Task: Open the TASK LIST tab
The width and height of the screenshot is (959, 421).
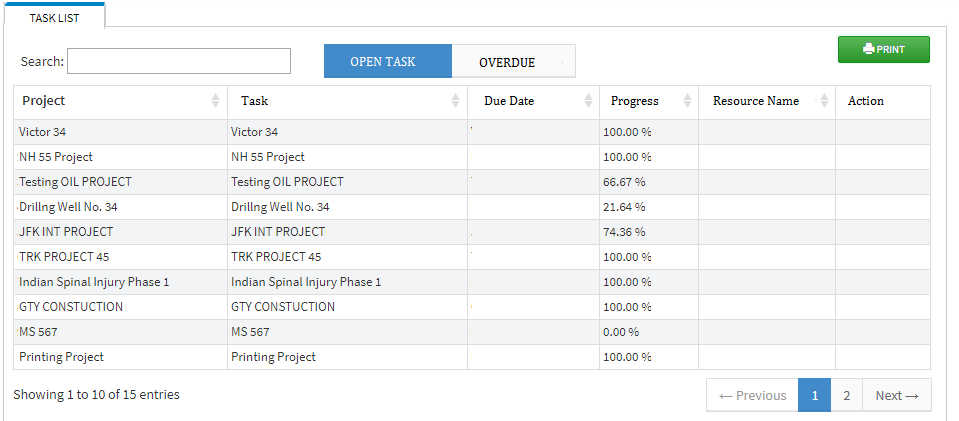Action: 54,17
